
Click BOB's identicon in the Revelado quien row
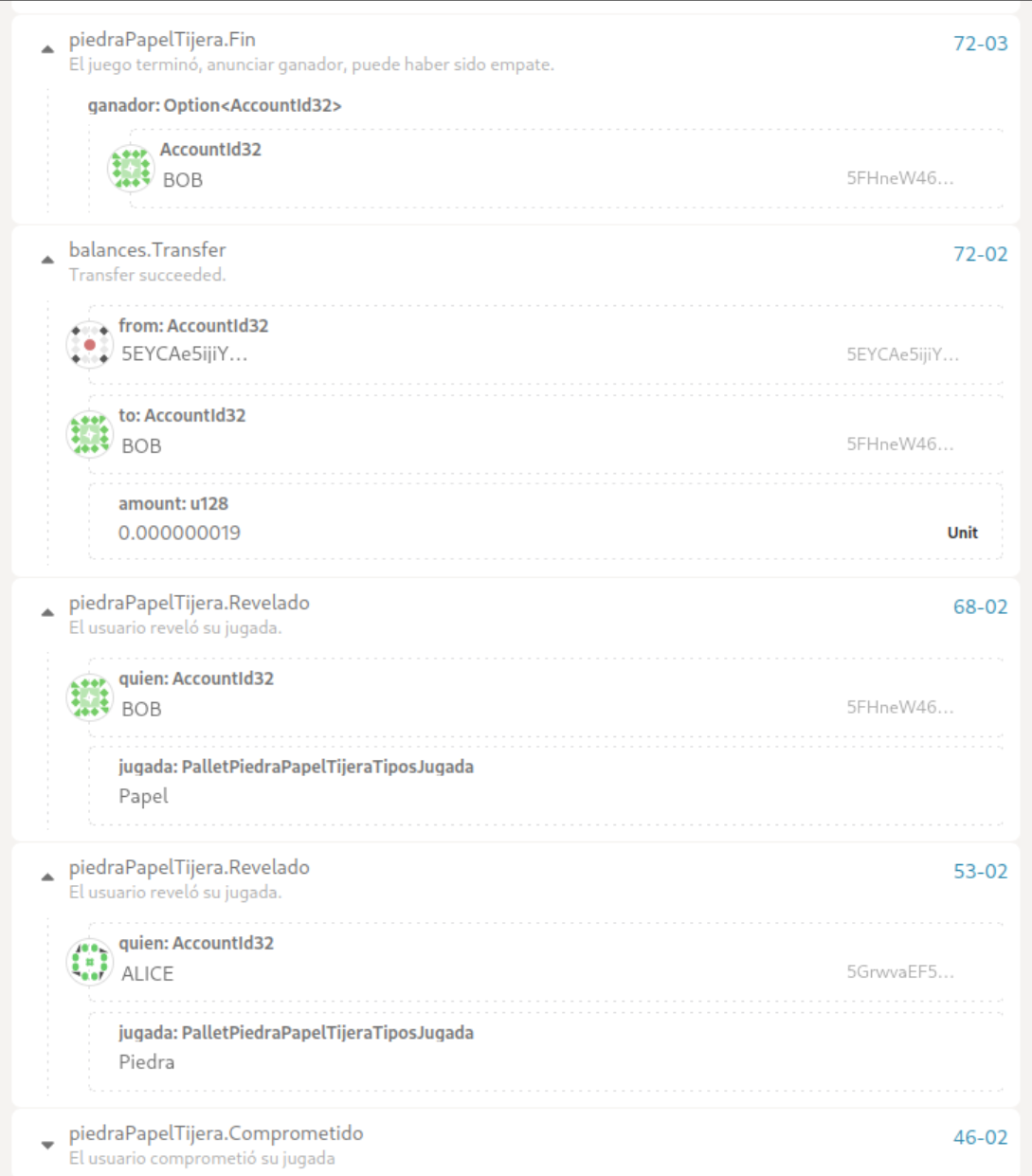89,698
